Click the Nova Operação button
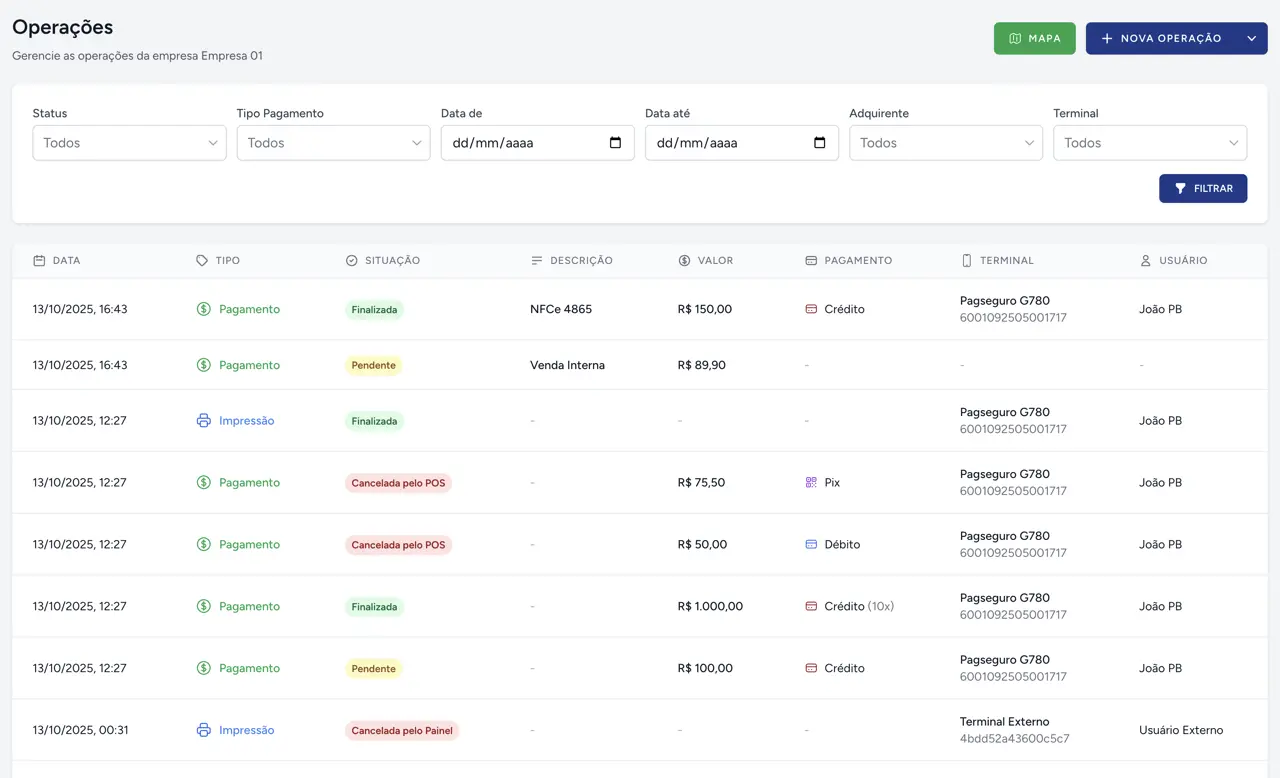1280x778 pixels. (1160, 39)
